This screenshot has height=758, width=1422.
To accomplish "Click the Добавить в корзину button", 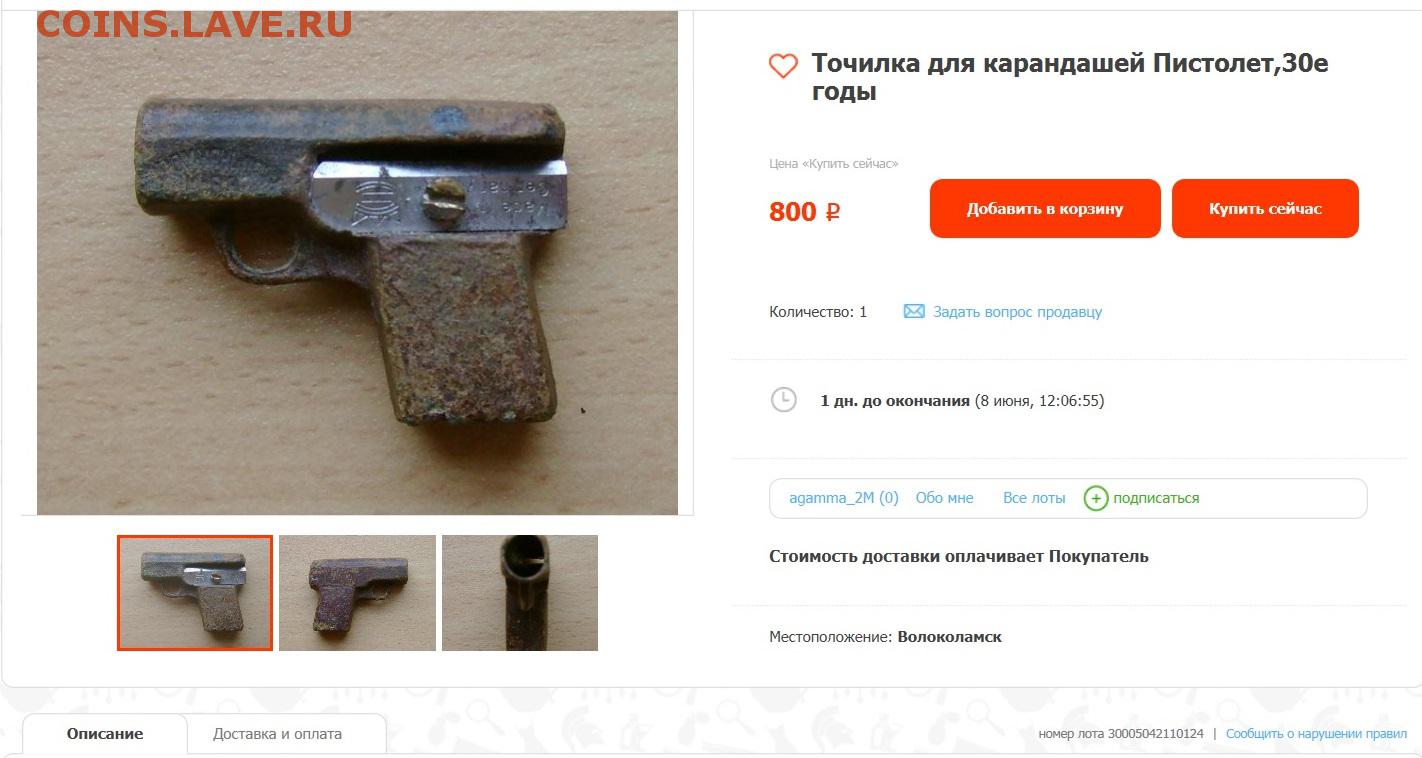I will point(1045,209).
